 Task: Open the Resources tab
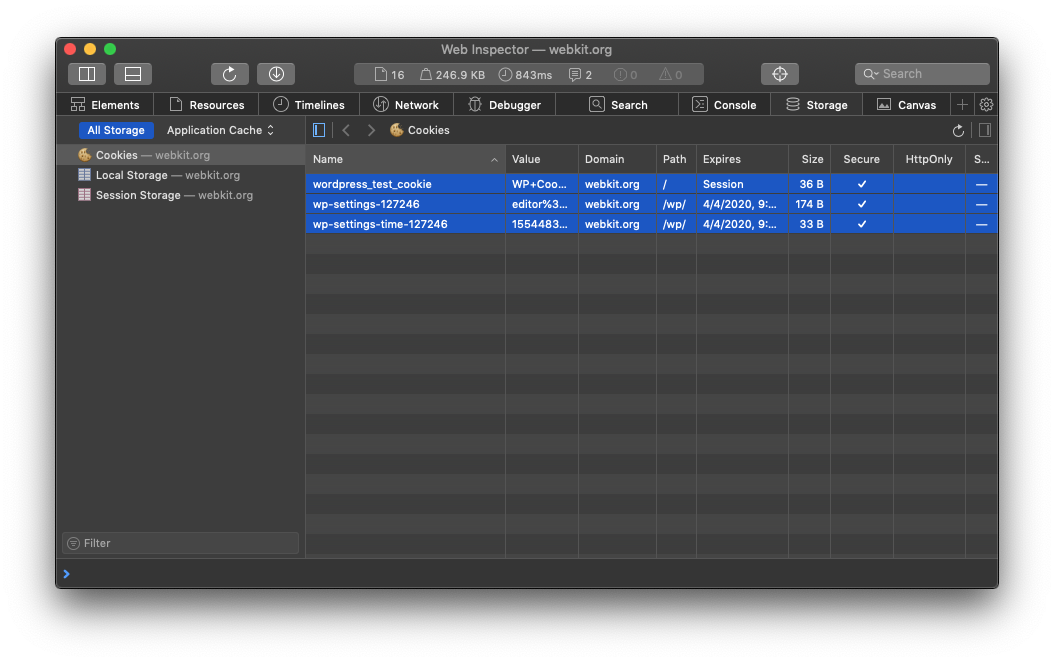pos(206,105)
